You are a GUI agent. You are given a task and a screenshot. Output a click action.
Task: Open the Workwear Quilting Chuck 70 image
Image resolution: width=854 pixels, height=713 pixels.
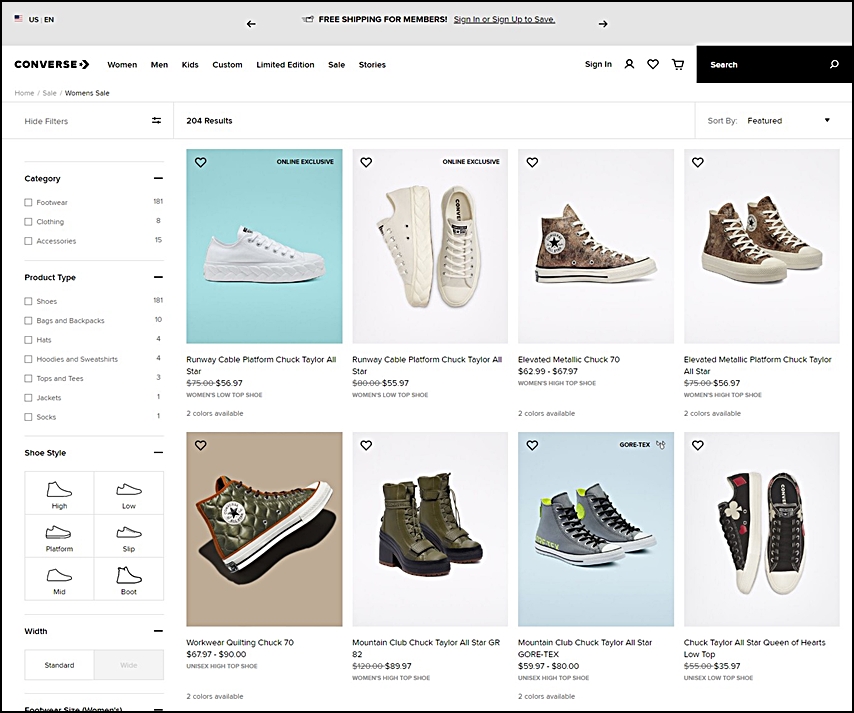pos(264,529)
